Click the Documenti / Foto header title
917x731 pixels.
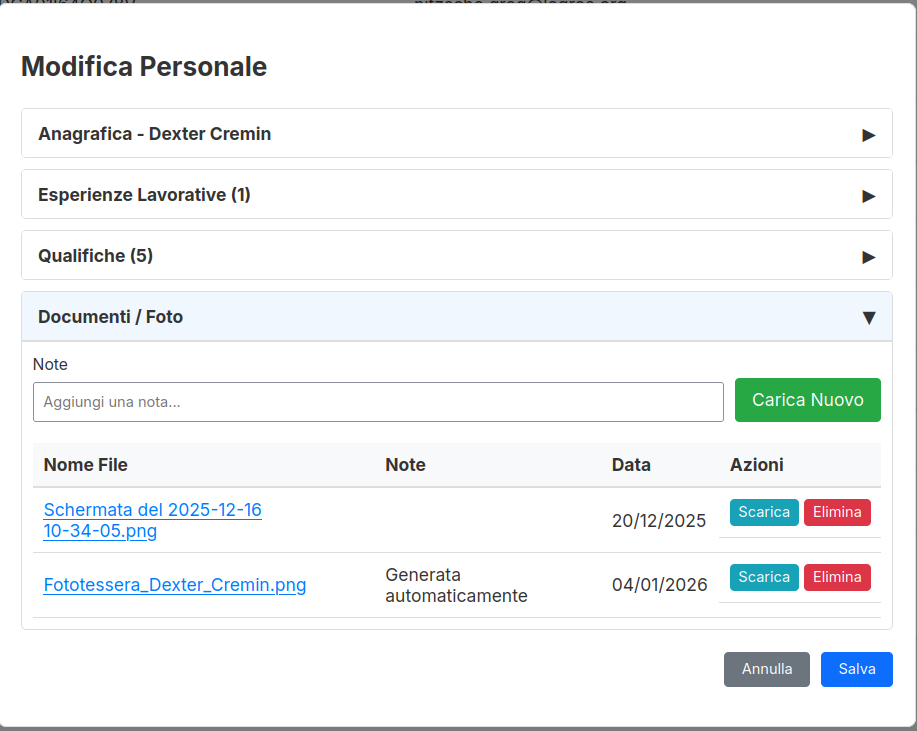[111, 317]
